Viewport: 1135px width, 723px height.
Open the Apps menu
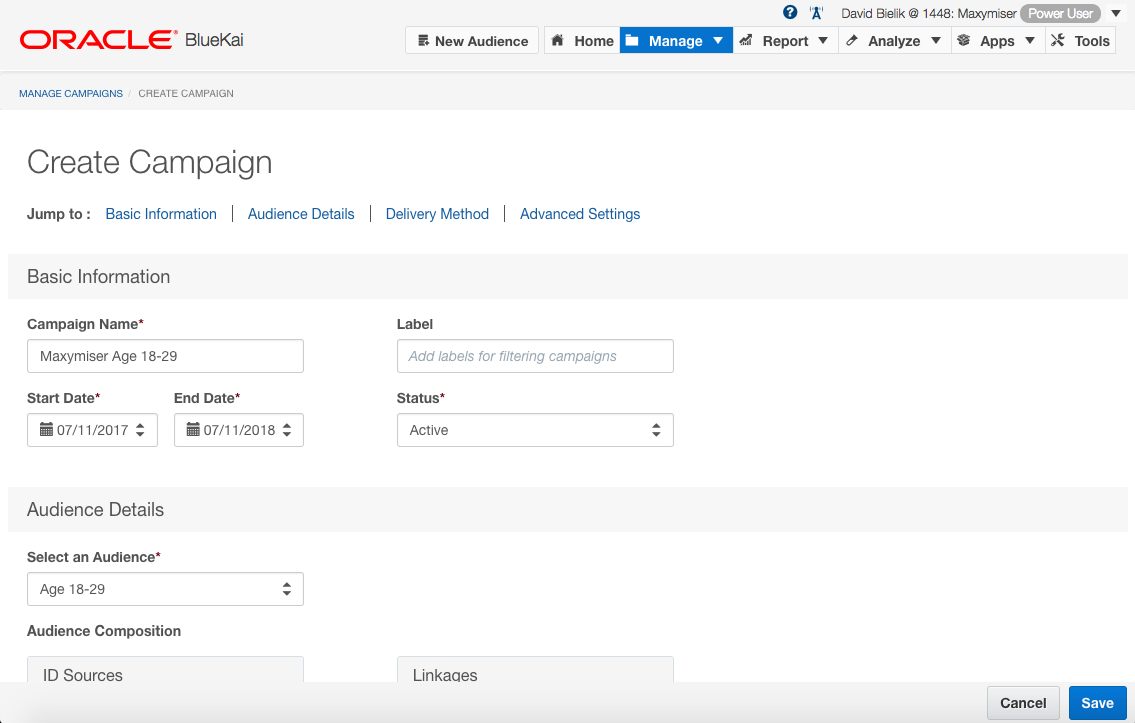tap(997, 41)
